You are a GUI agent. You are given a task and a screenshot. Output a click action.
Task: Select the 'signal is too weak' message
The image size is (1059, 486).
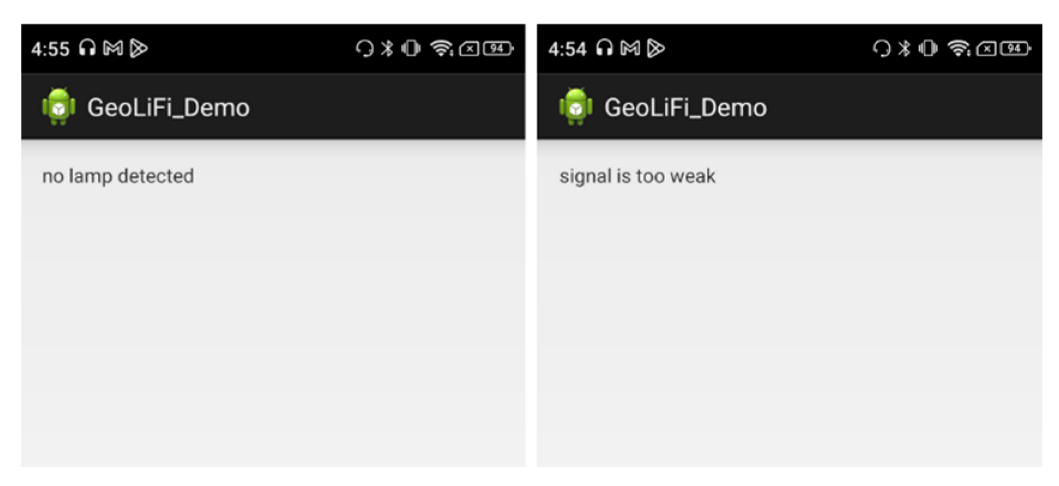coord(638,177)
